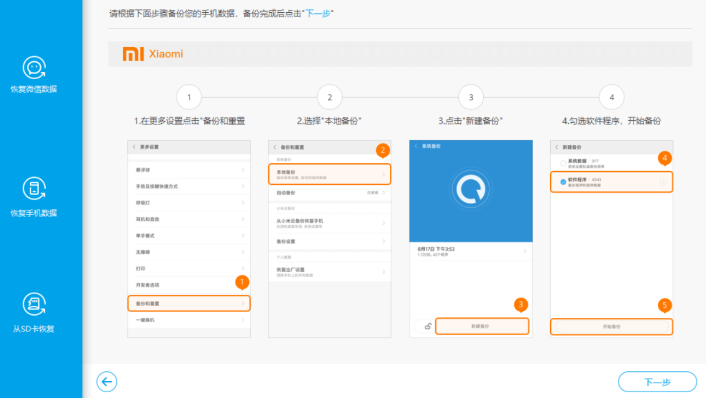Click the step 1 circle indicator

[x=189, y=97]
